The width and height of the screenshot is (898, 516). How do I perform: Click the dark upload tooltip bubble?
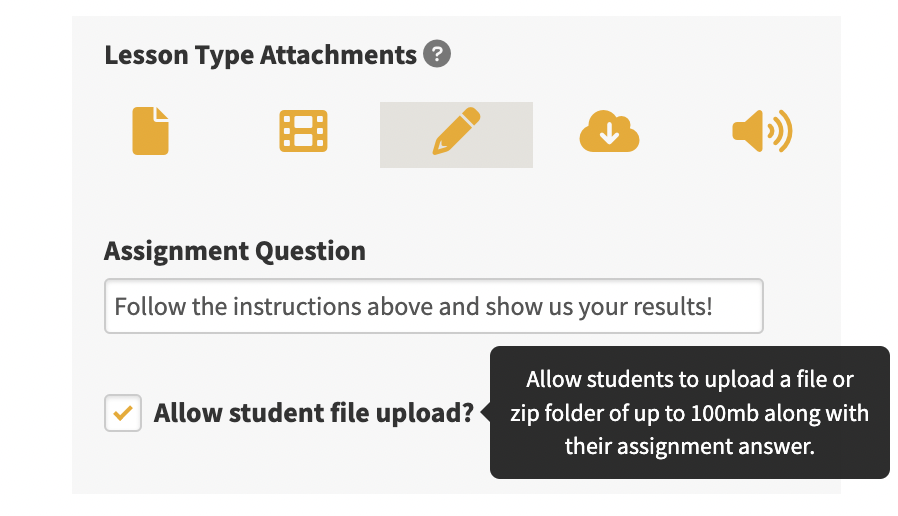pos(690,412)
